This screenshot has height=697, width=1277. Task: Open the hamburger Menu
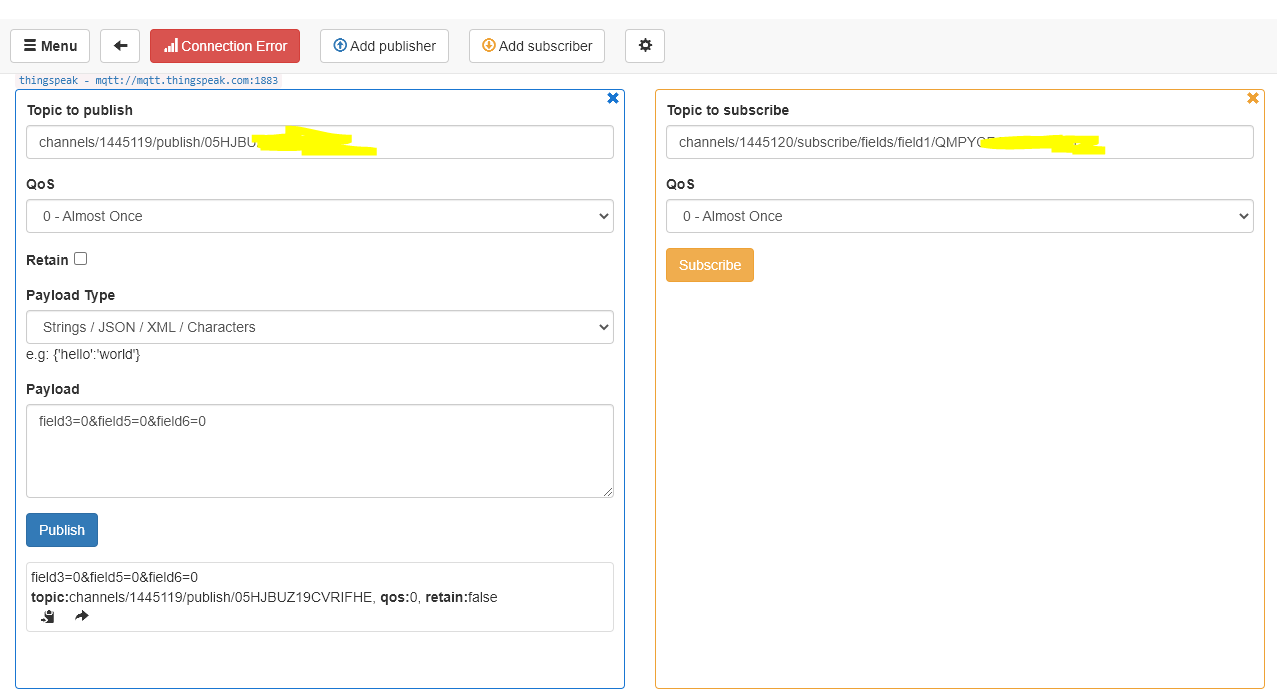[50, 46]
